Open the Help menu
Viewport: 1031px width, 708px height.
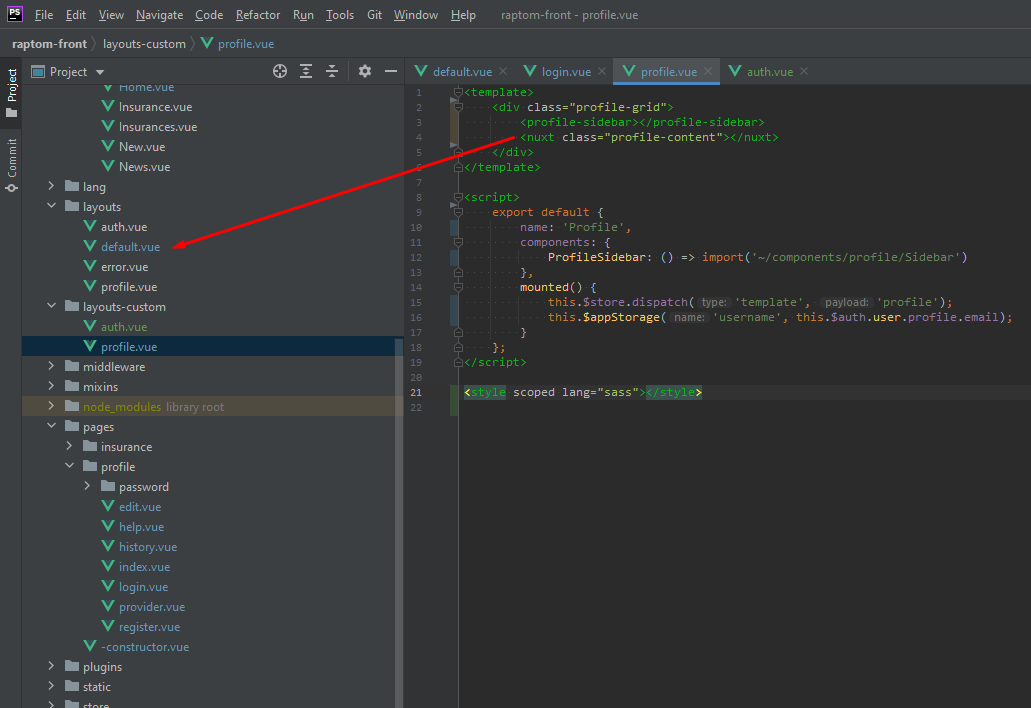point(463,14)
